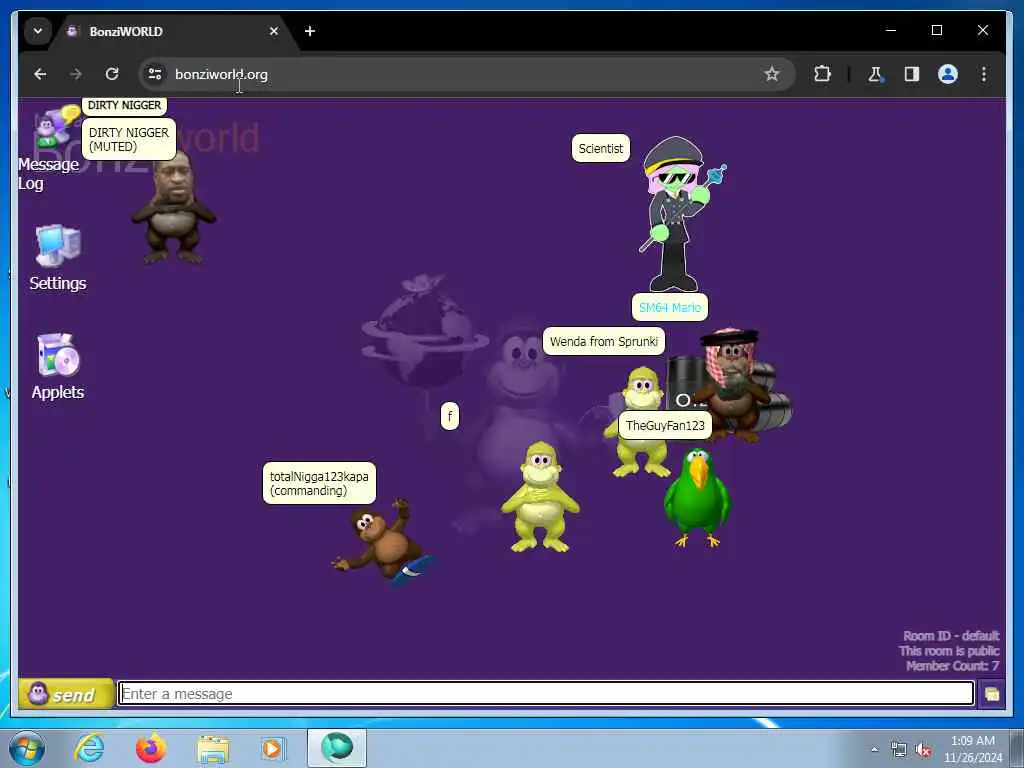Click the active browser taskbar button
The width and height of the screenshot is (1024, 768).
click(x=337, y=748)
